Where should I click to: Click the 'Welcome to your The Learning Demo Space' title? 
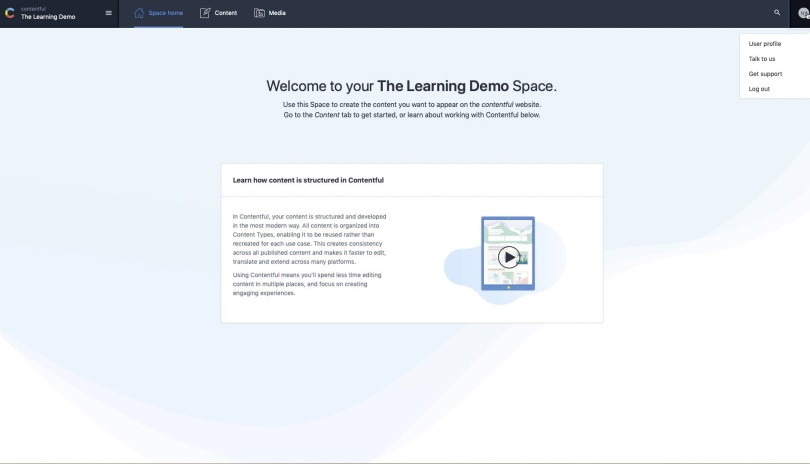[411, 86]
